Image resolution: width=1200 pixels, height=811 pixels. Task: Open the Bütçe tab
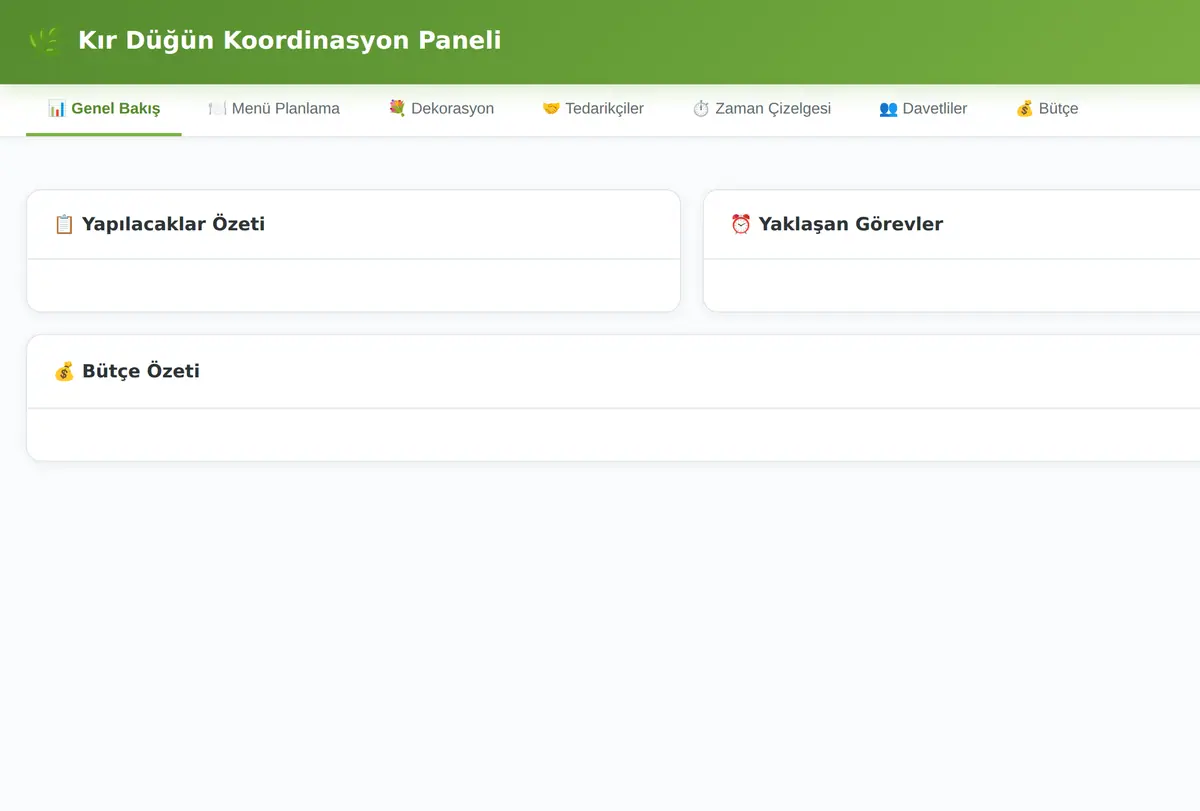pyautogui.click(x=1047, y=109)
